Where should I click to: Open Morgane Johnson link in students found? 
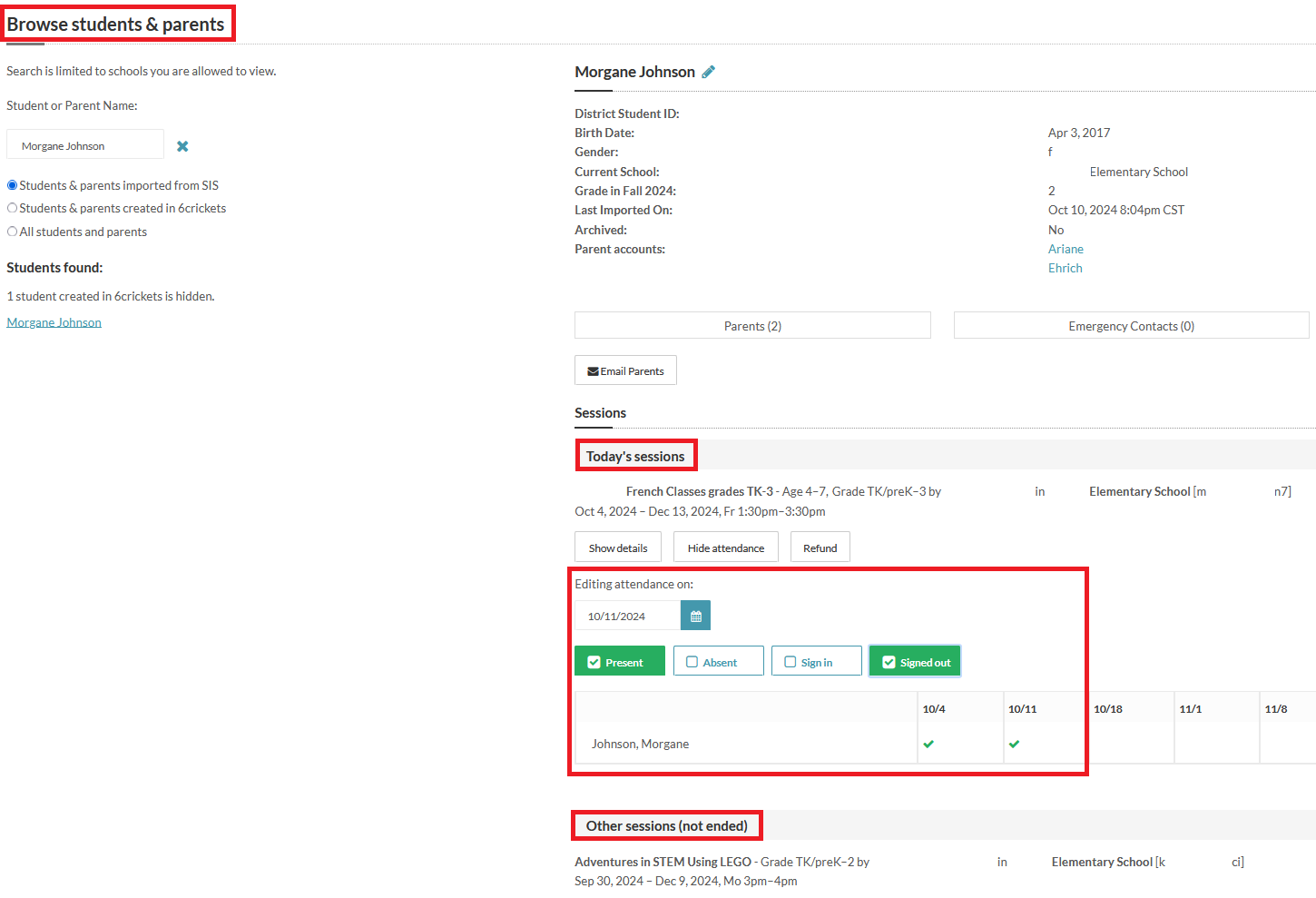click(54, 322)
